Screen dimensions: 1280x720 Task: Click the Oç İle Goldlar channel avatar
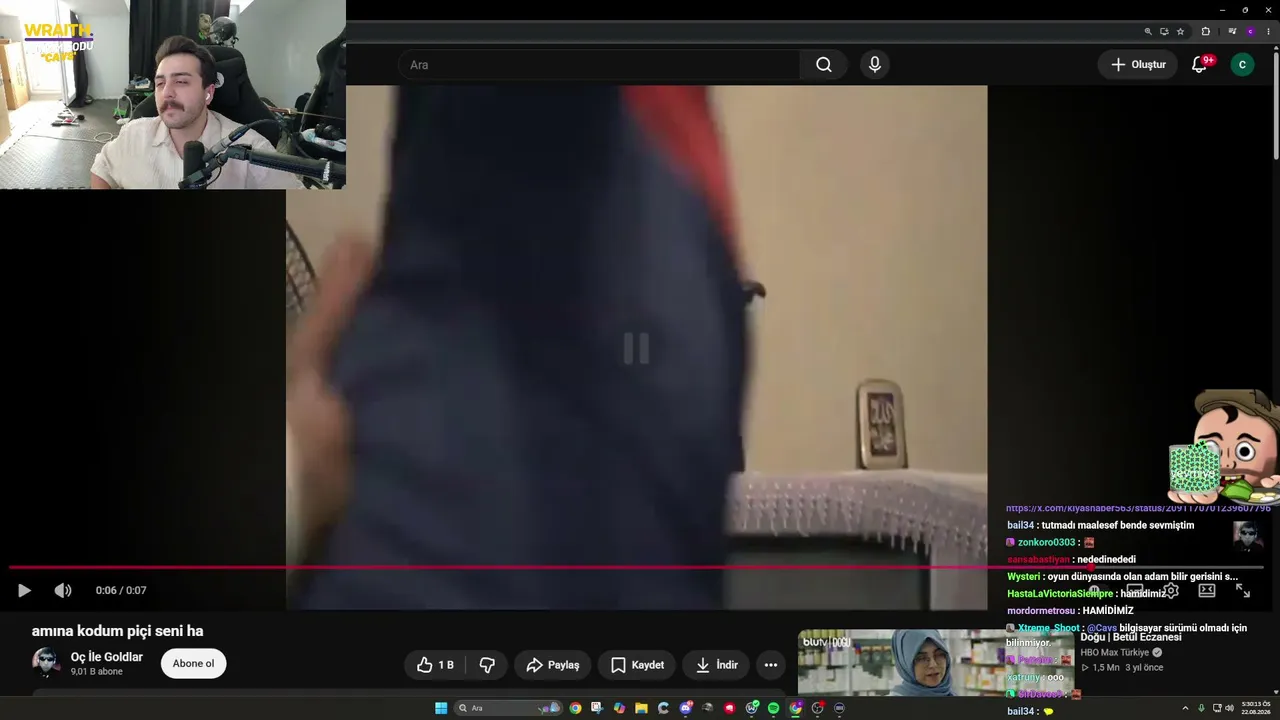click(x=46, y=663)
